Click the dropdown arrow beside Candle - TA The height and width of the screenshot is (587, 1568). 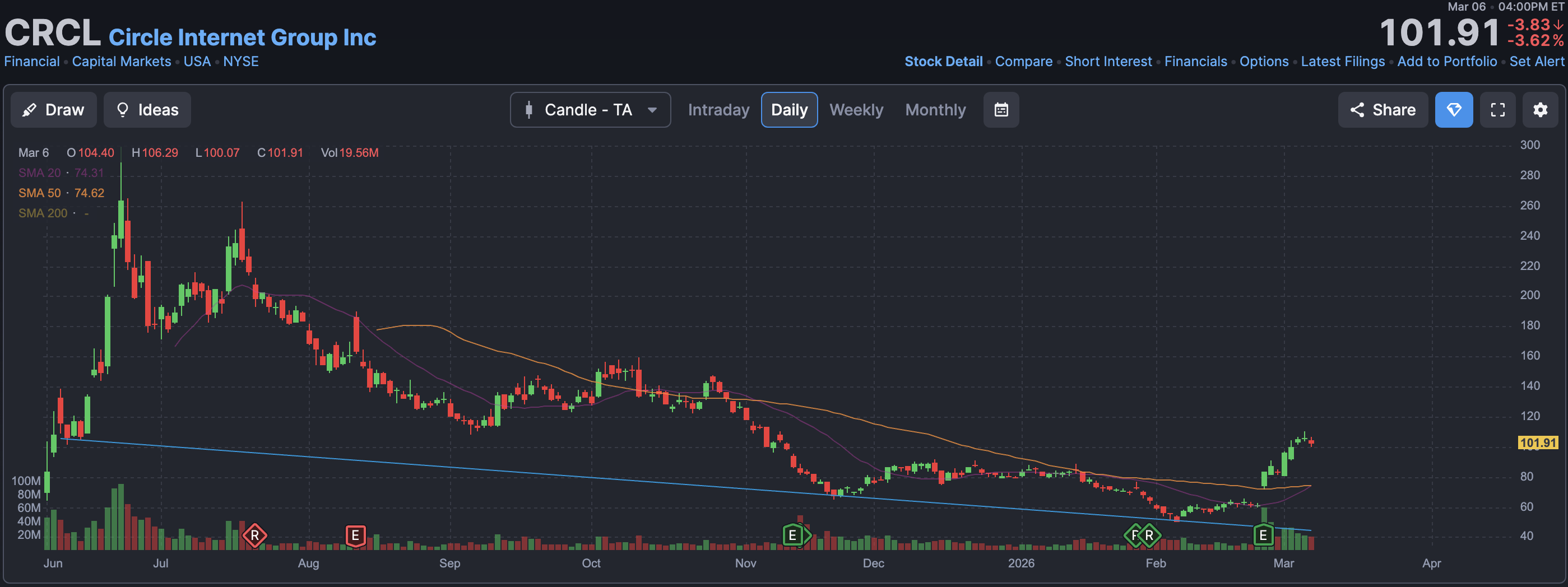[x=652, y=110]
